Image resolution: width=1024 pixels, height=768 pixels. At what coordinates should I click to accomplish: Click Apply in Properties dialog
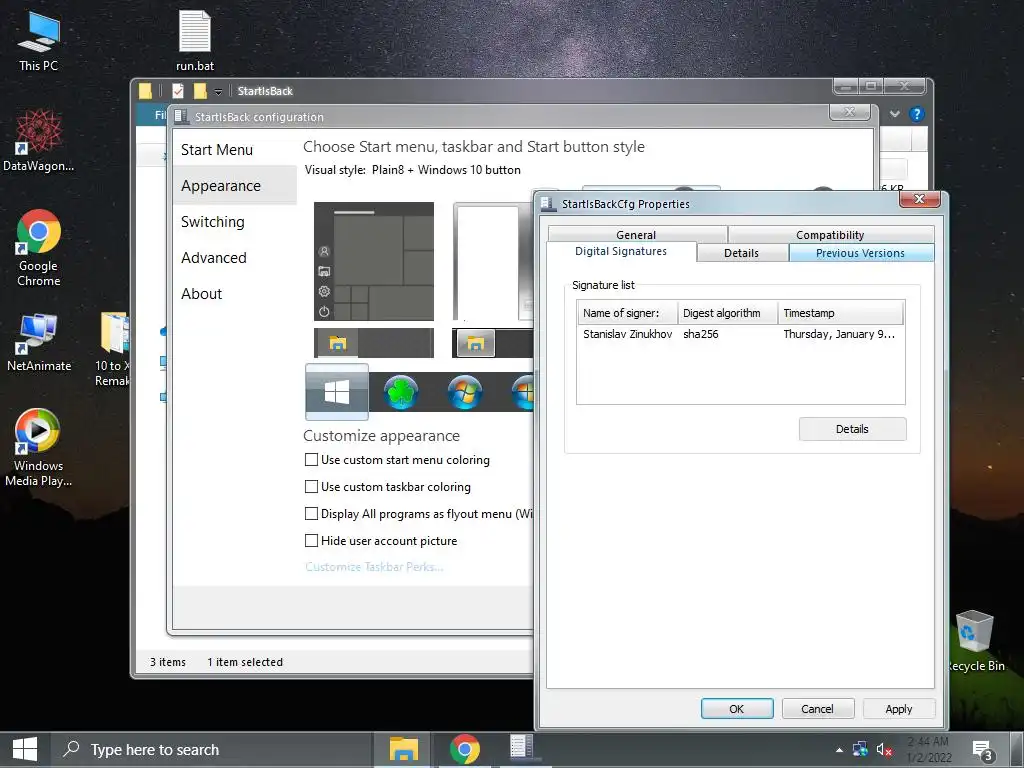click(x=899, y=709)
